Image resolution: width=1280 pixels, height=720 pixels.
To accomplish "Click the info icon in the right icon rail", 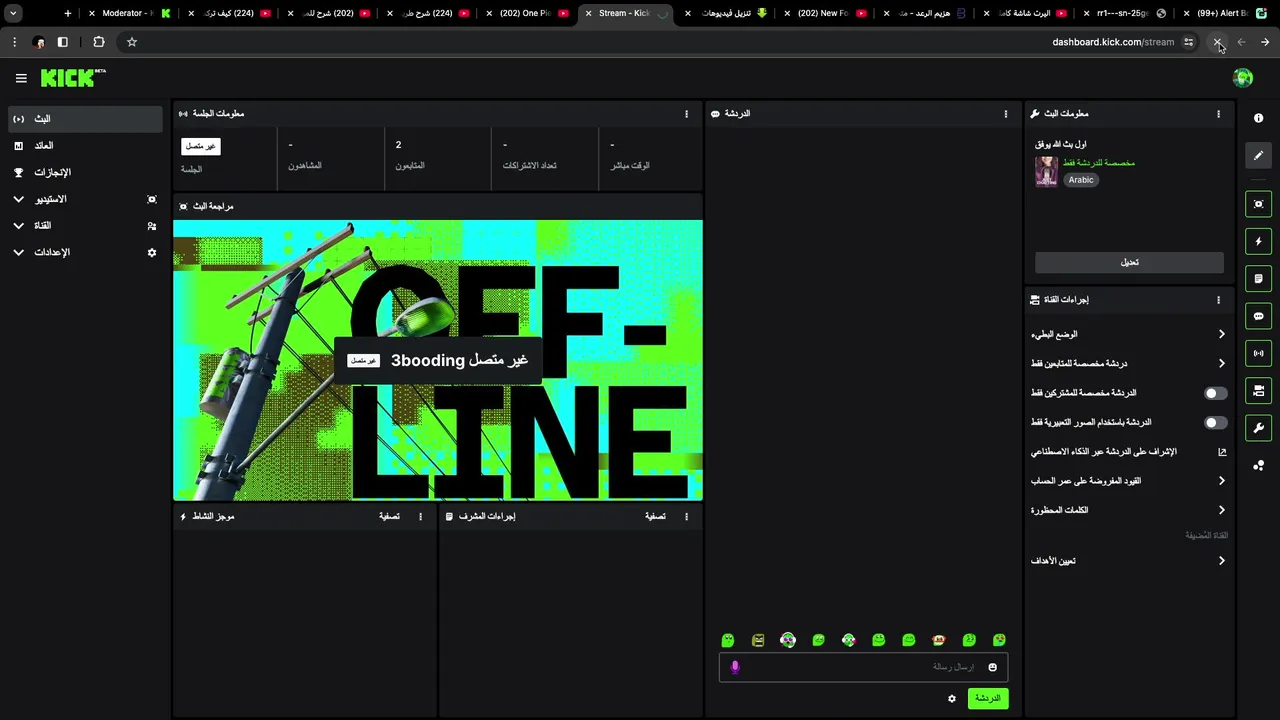I will (1258, 118).
